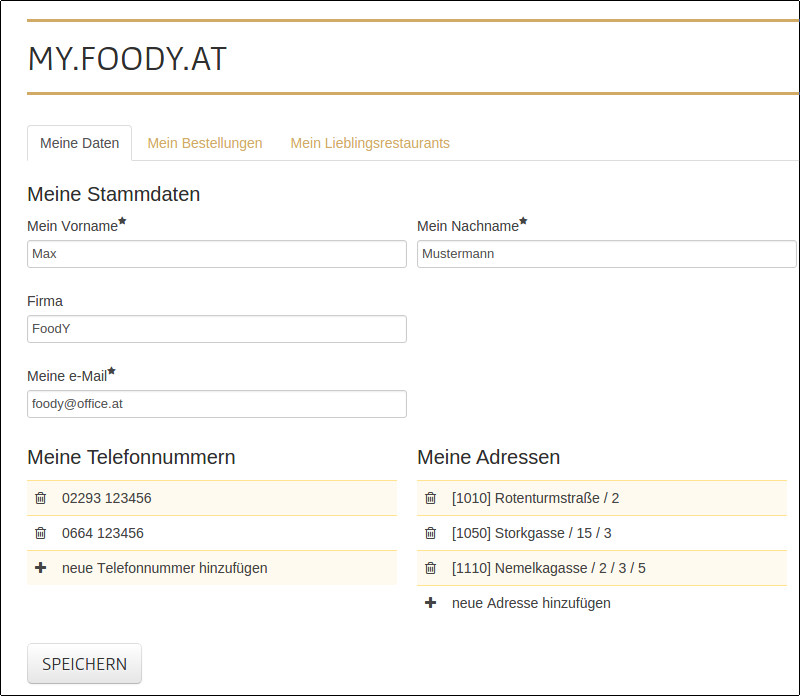The image size is (800, 696).
Task: Click into Mein Nachname text field
Action: click(606, 254)
